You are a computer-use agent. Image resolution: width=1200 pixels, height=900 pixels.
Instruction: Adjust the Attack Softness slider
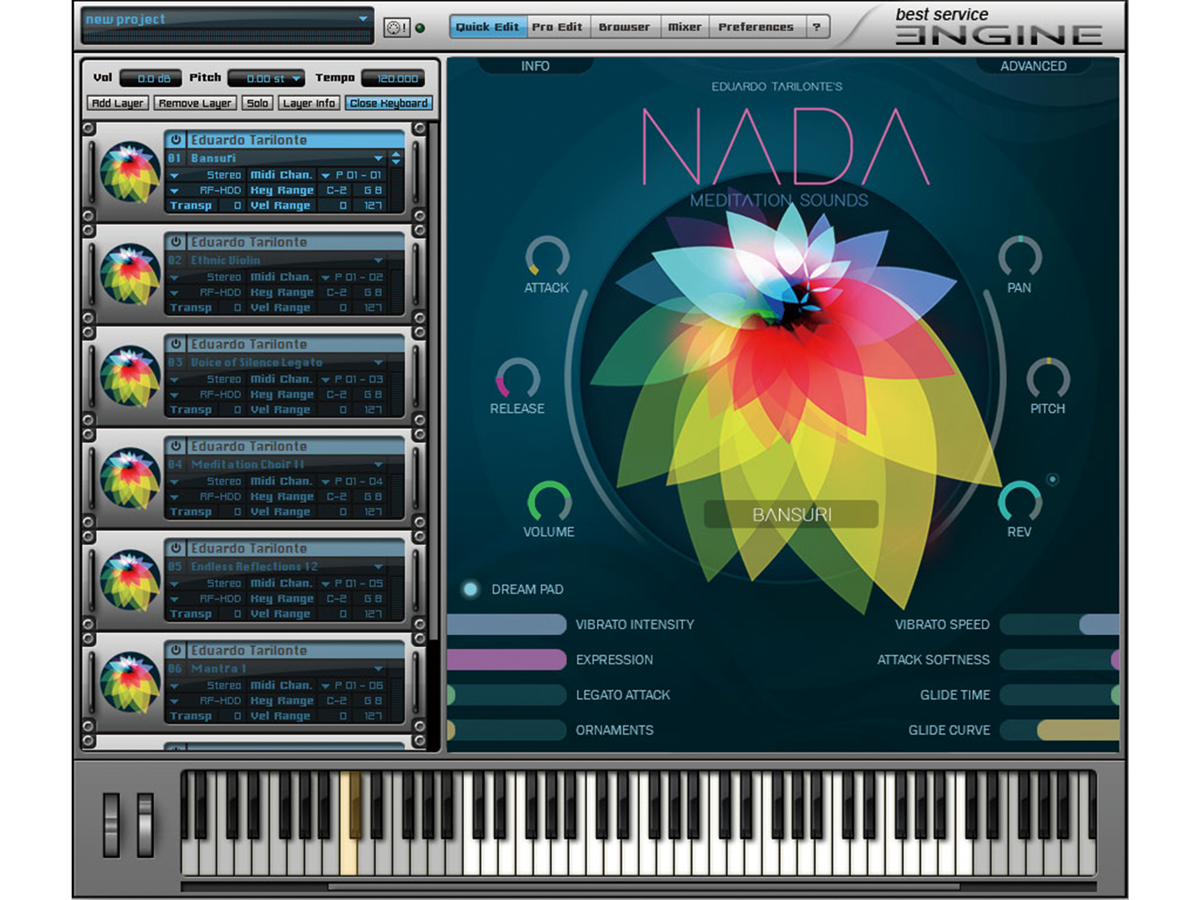coord(1059,660)
